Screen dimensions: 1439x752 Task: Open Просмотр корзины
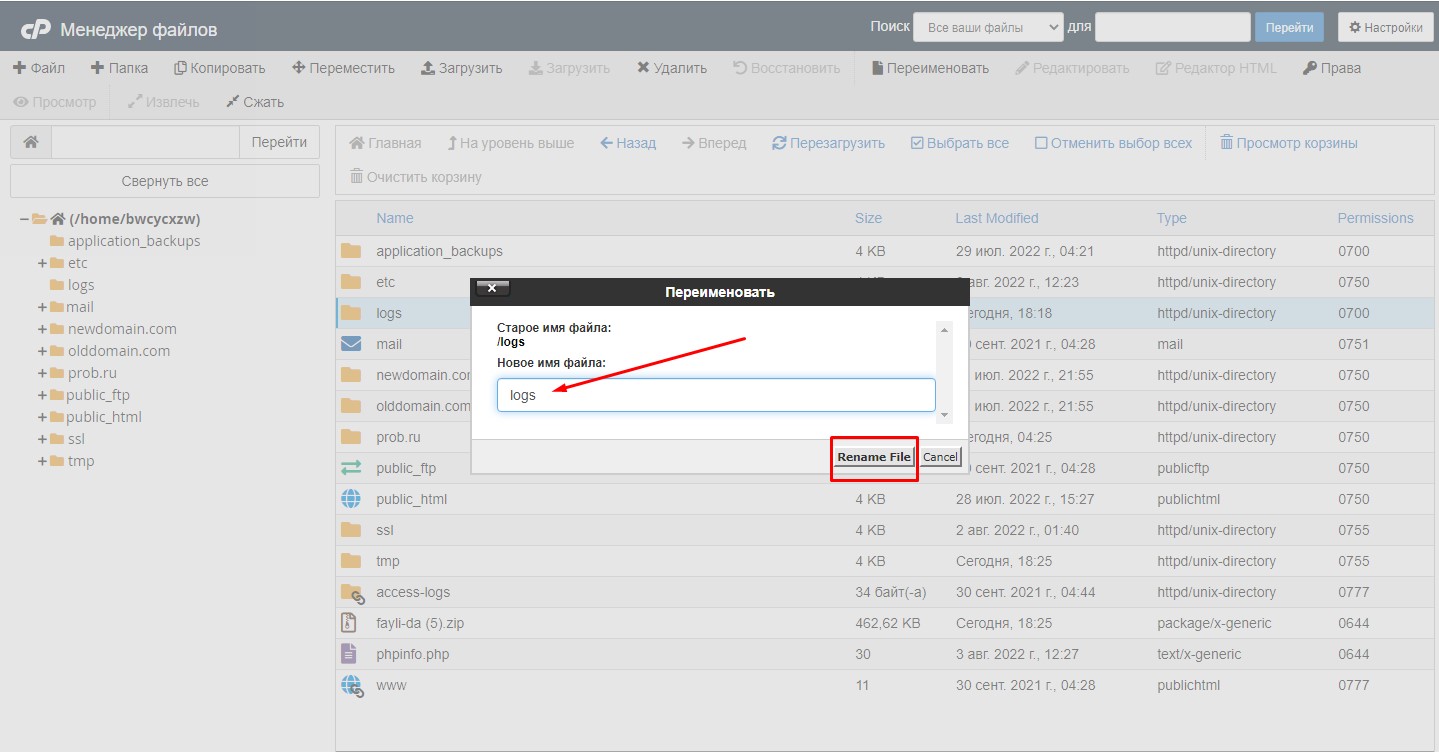click(1289, 143)
